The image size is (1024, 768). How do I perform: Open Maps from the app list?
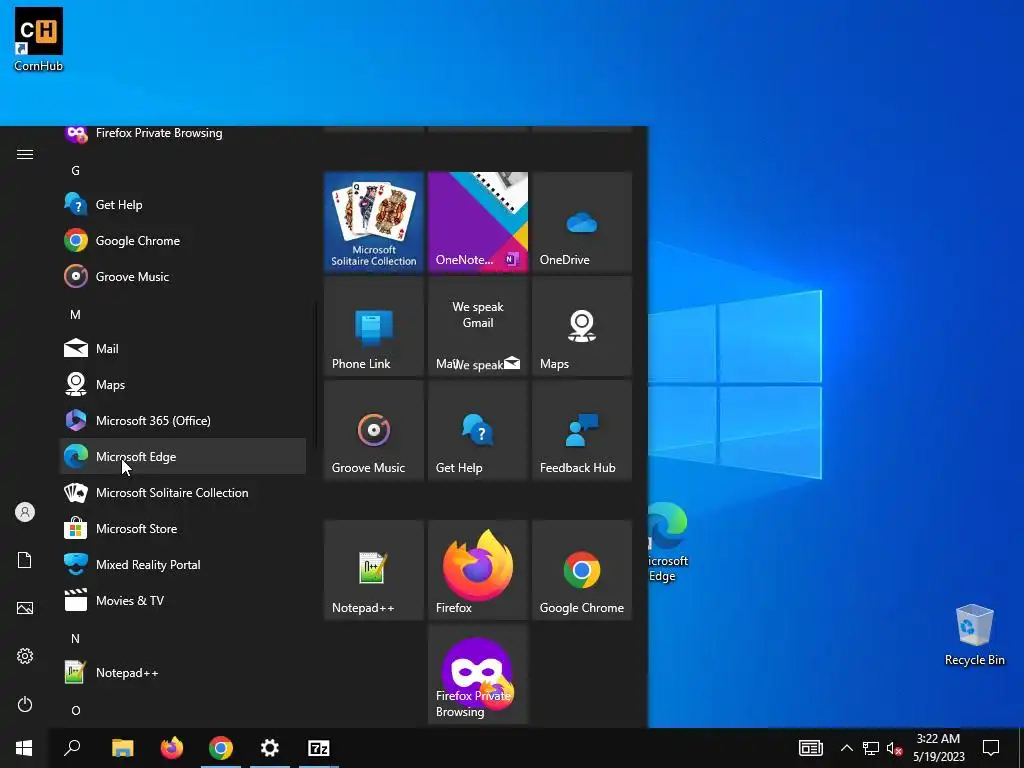pyautogui.click(x=183, y=385)
